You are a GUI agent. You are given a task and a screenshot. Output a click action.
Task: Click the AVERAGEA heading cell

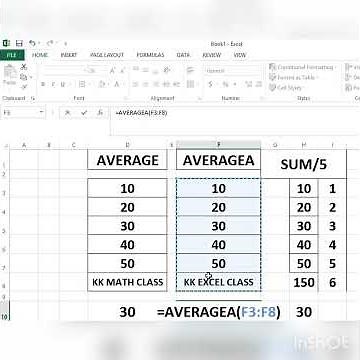click(x=219, y=160)
